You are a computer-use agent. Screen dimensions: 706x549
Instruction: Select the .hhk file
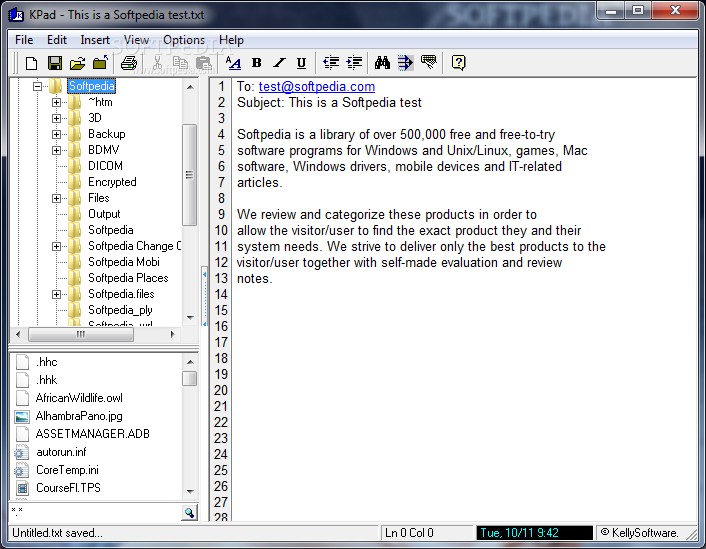pyautogui.click(x=47, y=380)
